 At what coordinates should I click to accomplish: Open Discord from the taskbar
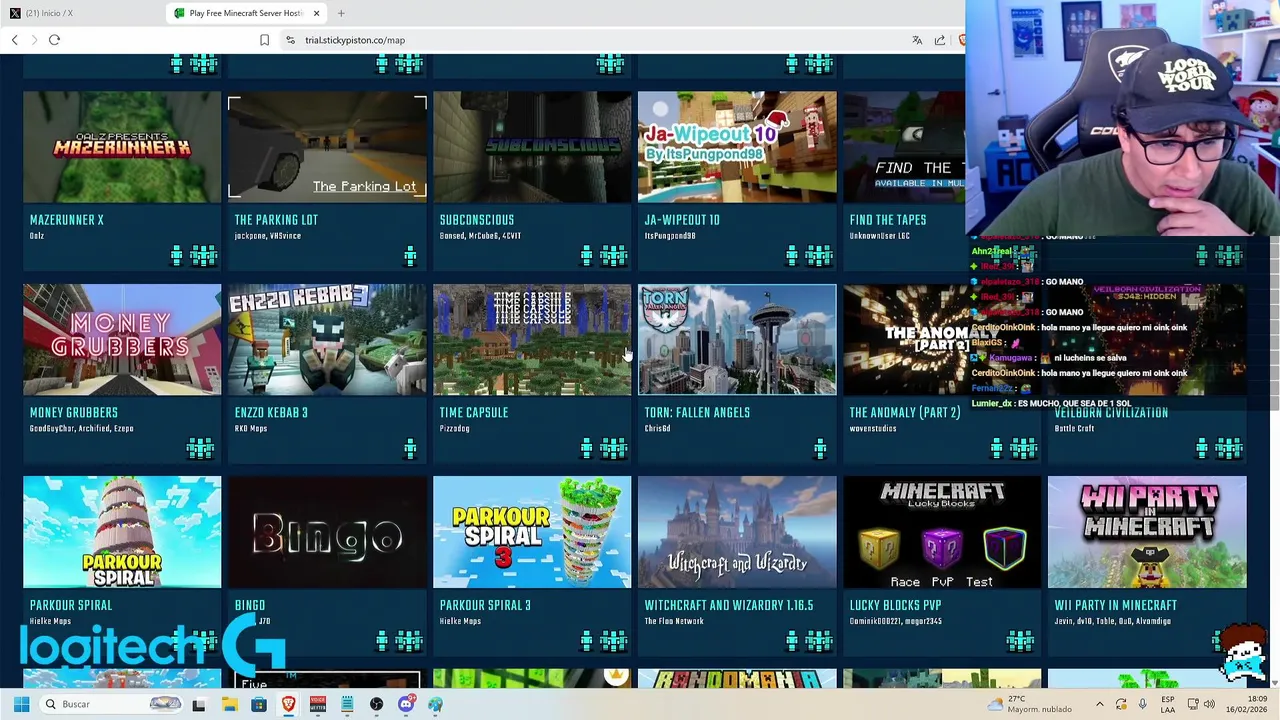click(x=406, y=704)
